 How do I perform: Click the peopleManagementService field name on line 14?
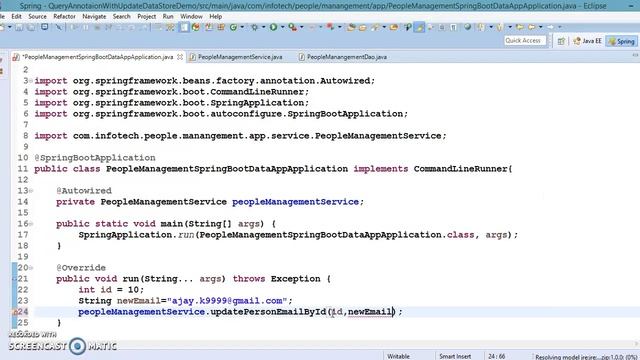click(x=296, y=202)
